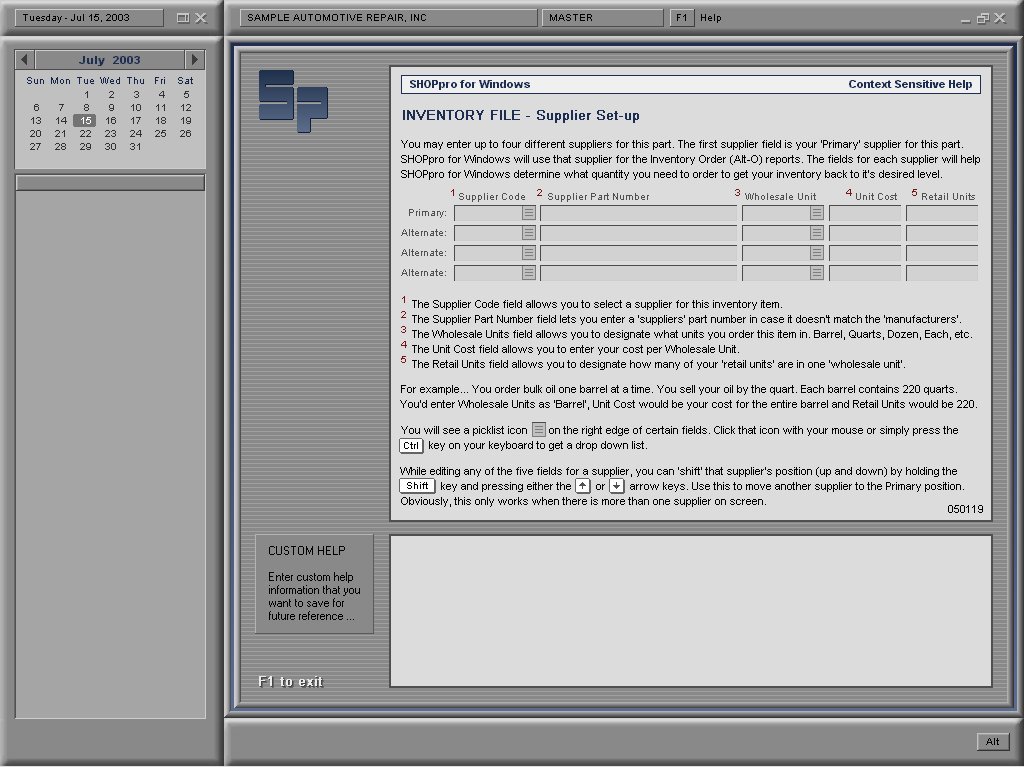The height and width of the screenshot is (768, 1024).
Task: Click the up arrow key illustration
Action: [583, 486]
